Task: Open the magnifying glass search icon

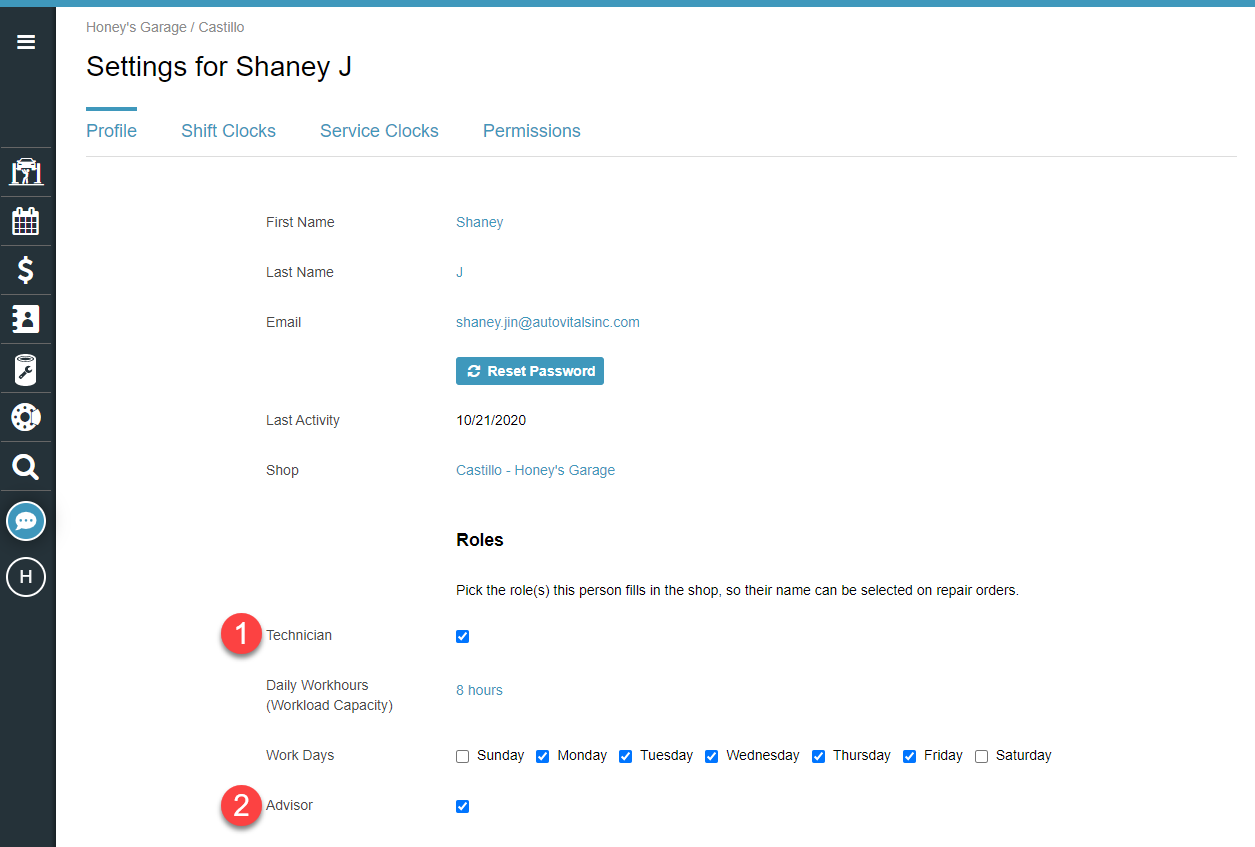Action: 26,466
